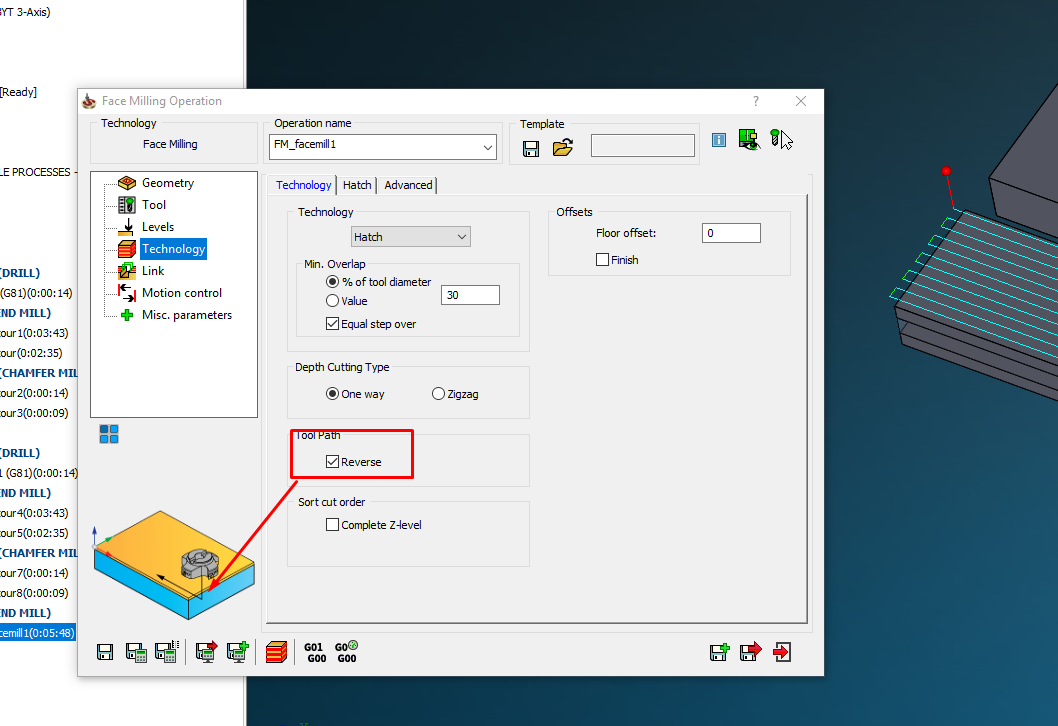
Task: Select the our4(0:03:43) operation in CAM tree
Action: [x=34, y=513]
